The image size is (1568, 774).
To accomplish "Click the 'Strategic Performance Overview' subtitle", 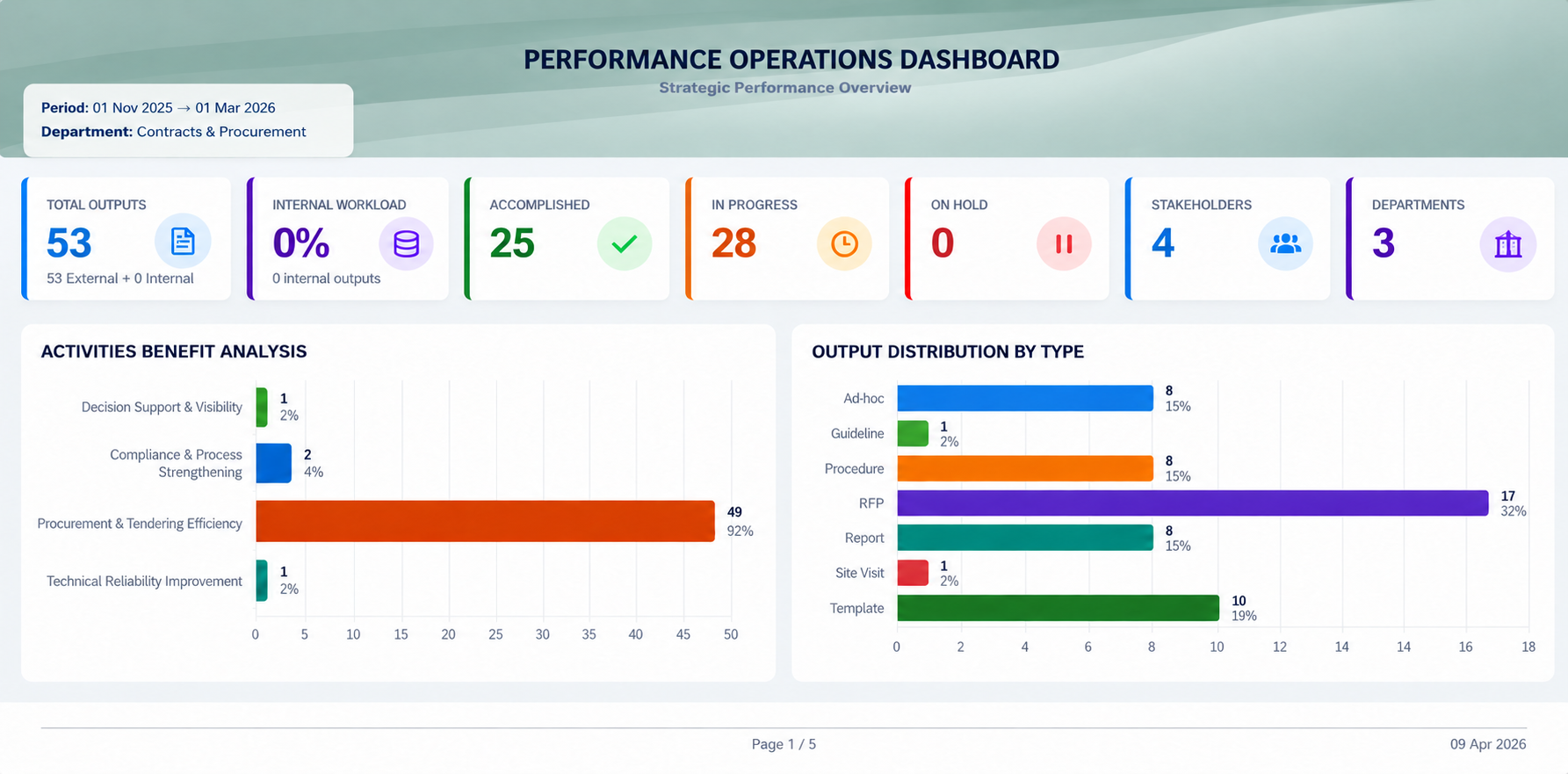I will [x=785, y=88].
